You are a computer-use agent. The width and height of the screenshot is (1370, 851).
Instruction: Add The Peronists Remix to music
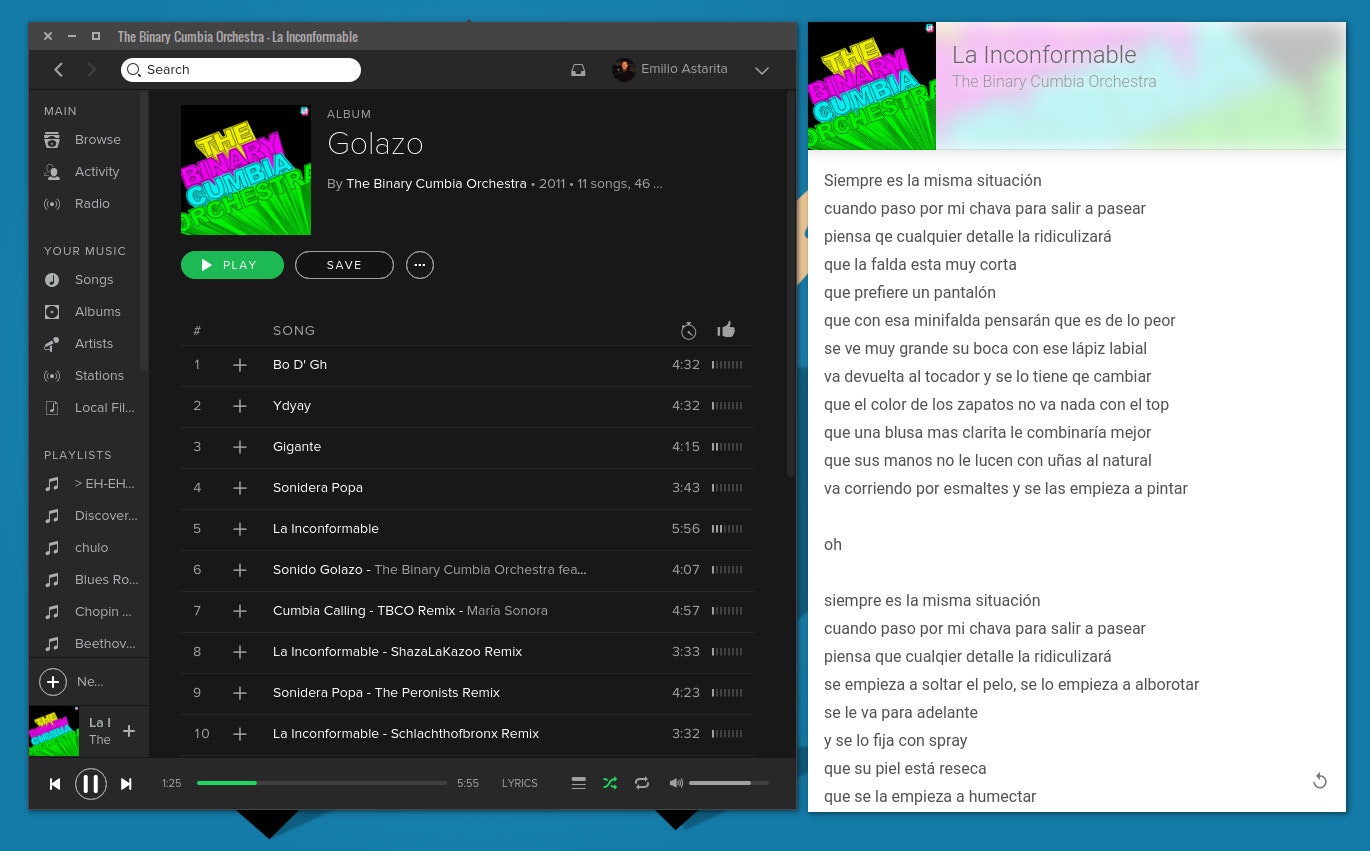(240, 693)
